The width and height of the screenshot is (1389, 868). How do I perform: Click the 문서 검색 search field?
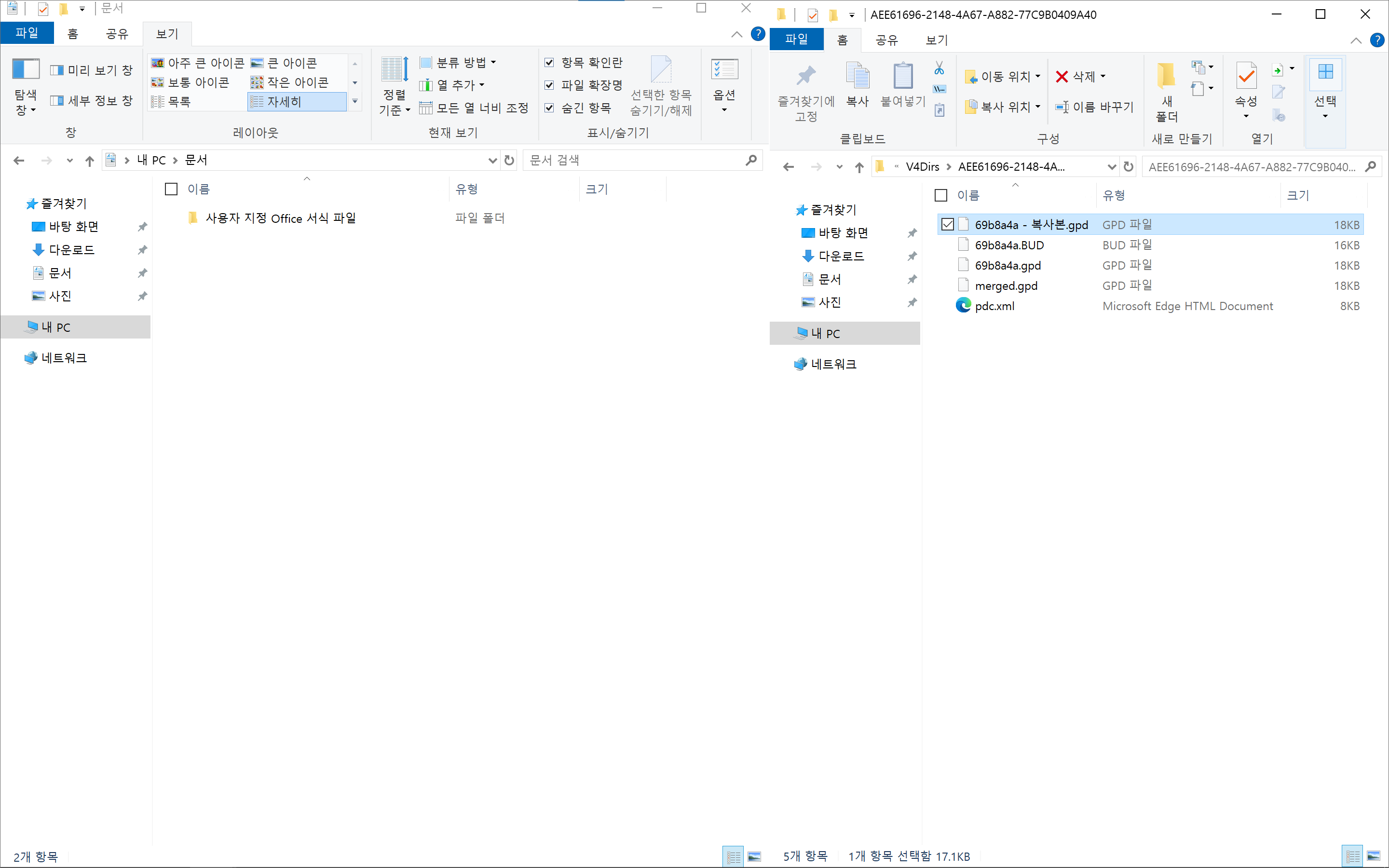click(x=631, y=160)
